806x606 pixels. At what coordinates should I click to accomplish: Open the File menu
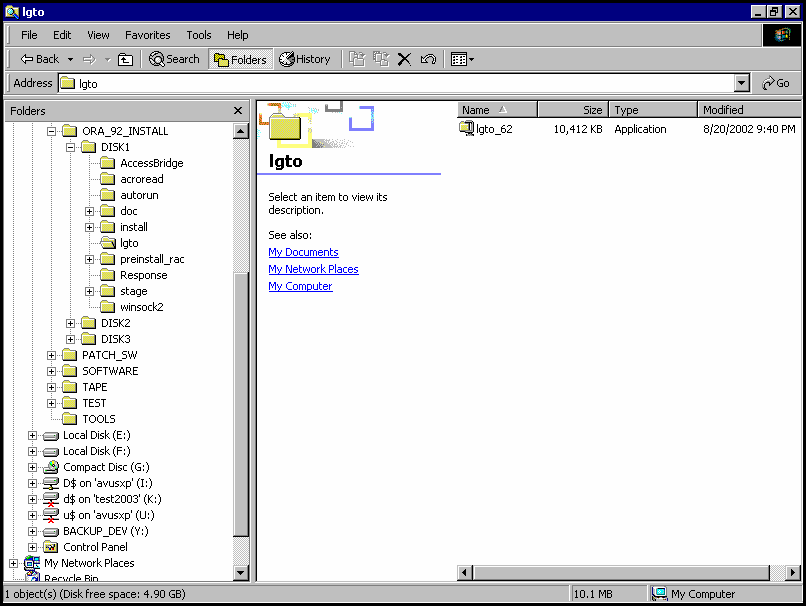click(x=29, y=35)
